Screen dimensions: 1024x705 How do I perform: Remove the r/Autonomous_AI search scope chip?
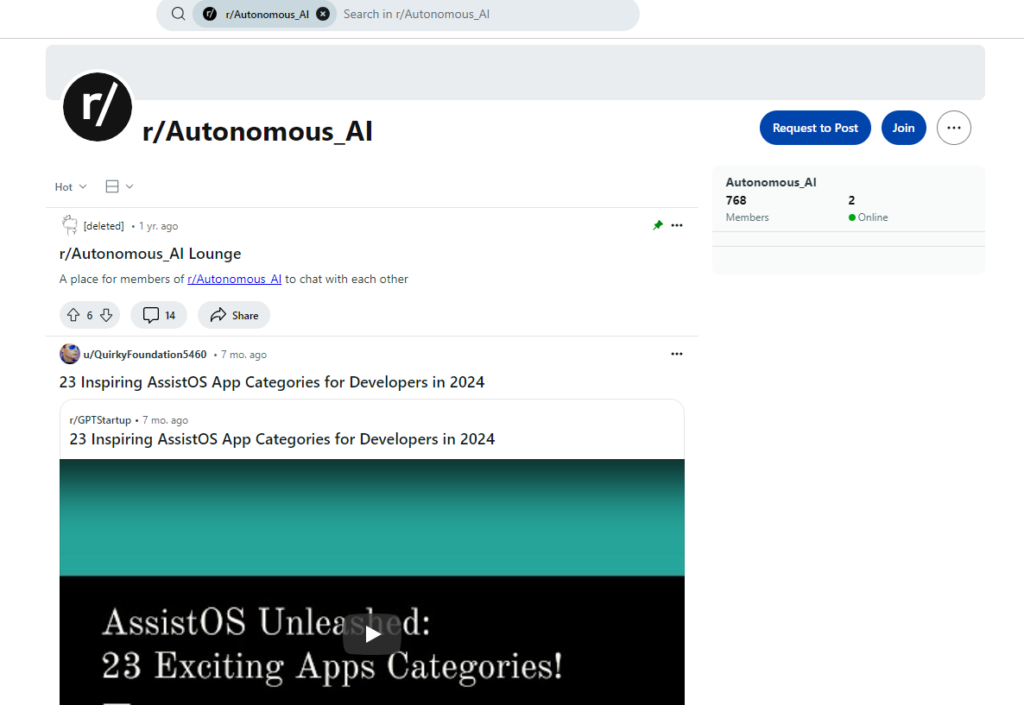coord(322,14)
